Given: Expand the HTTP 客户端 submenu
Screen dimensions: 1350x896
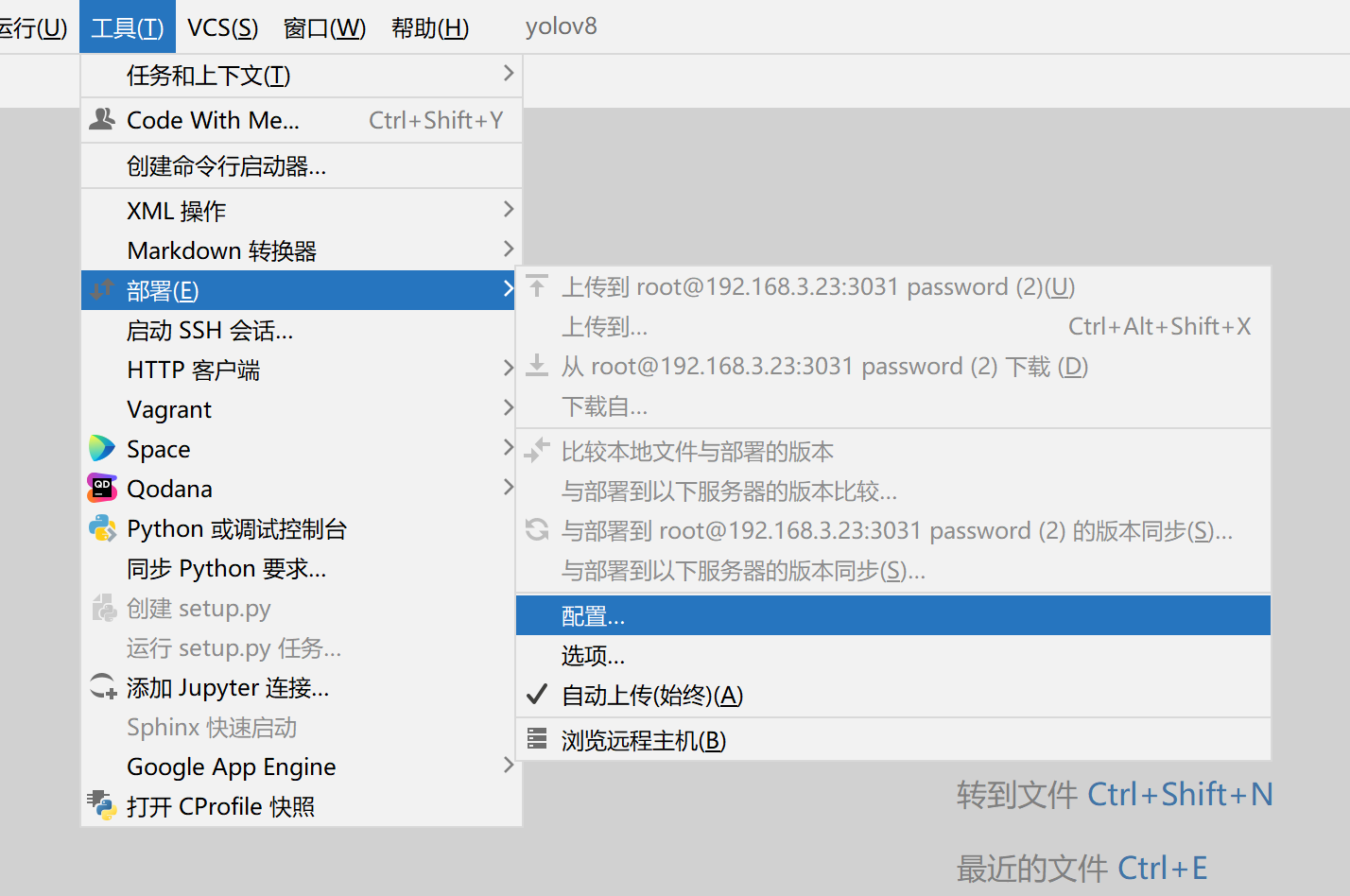Looking at the screenshot, I should (x=194, y=369).
